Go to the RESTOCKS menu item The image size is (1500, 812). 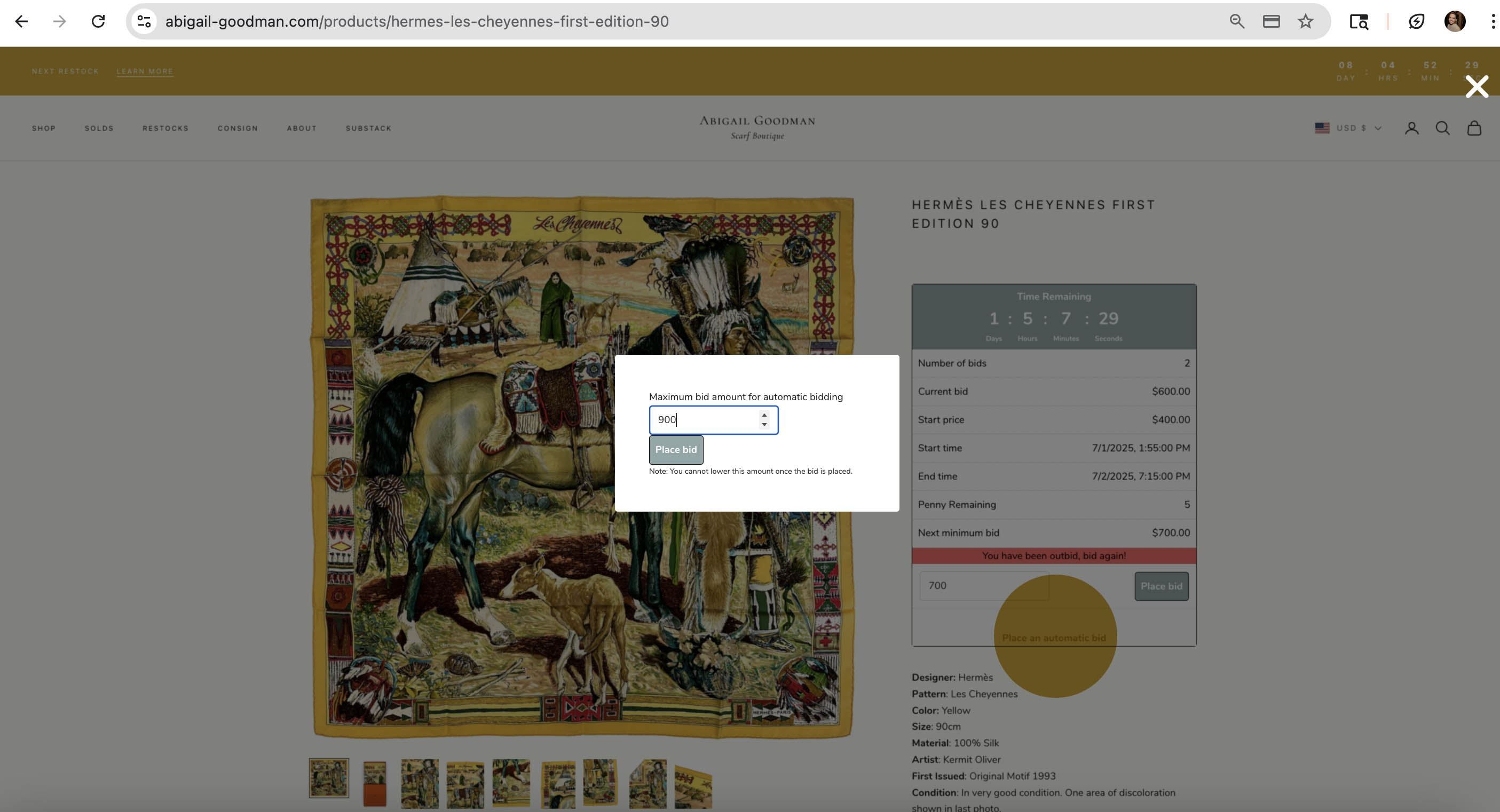165,128
